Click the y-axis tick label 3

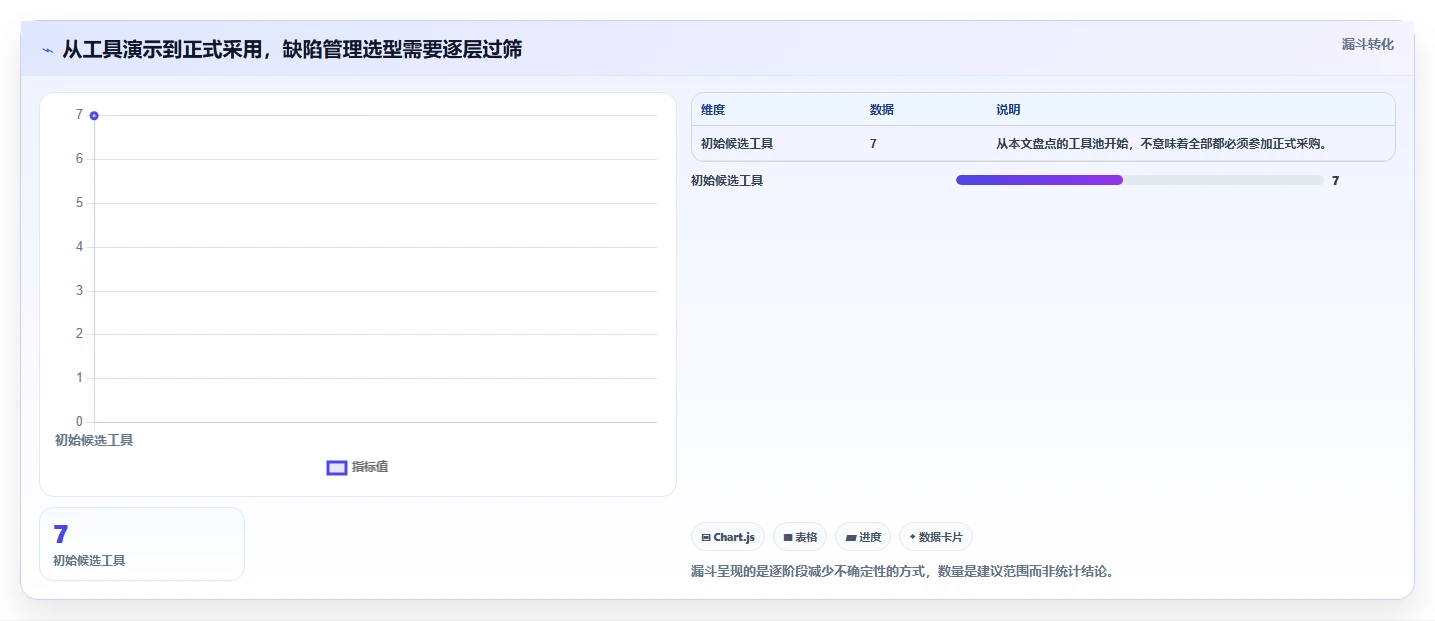[x=79, y=291]
